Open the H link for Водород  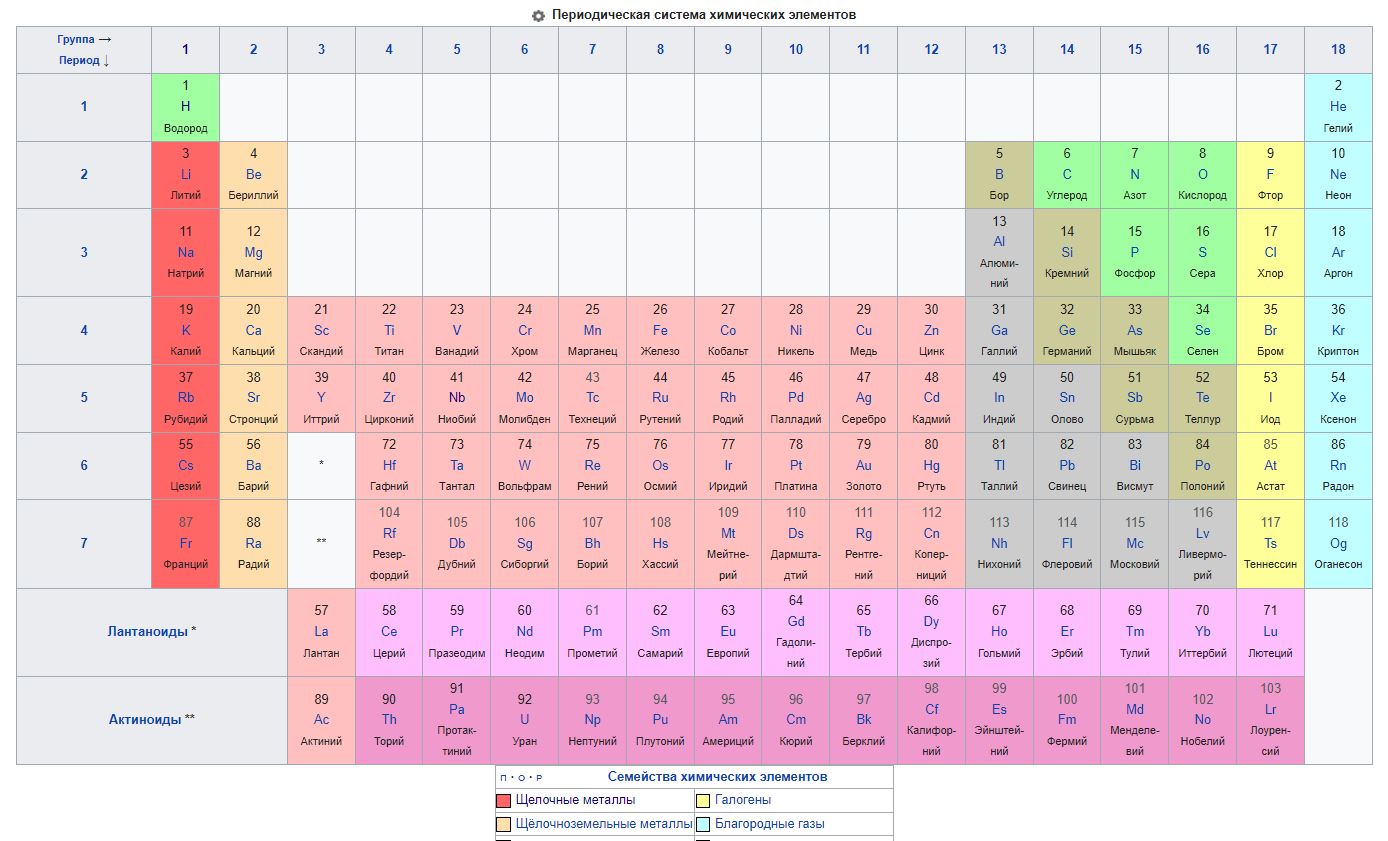pyautogui.click(x=185, y=106)
